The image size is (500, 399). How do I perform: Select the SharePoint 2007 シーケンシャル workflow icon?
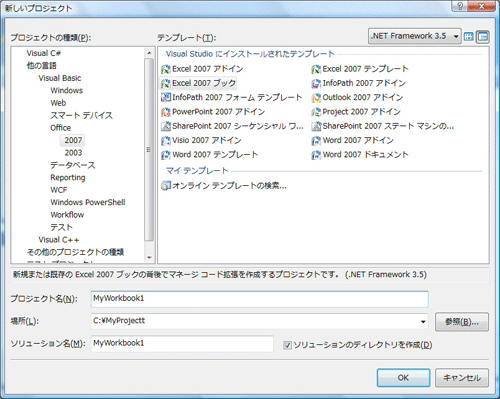point(166,126)
